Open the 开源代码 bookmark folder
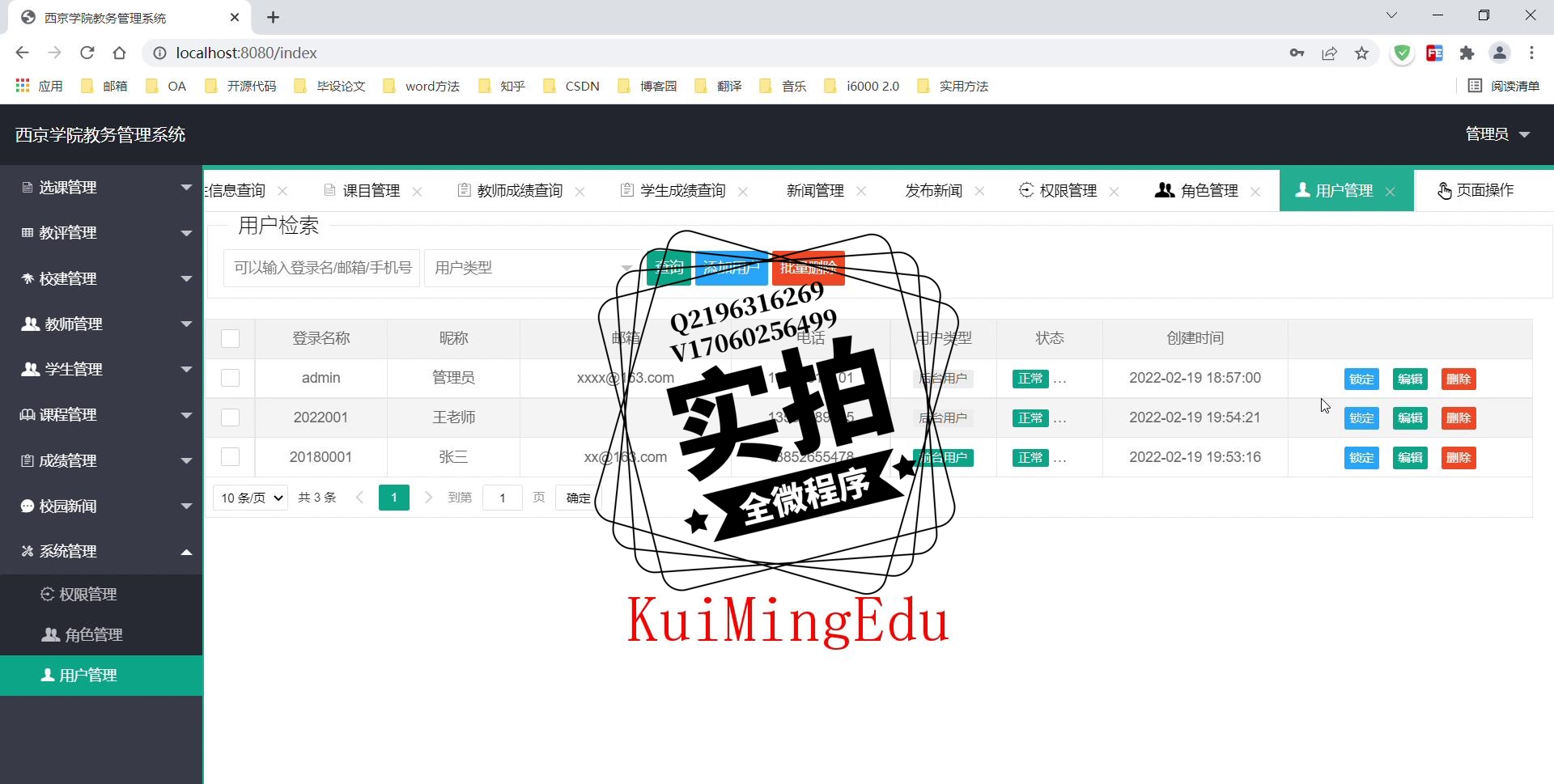This screenshot has width=1554, height=784. click(240, 86)
